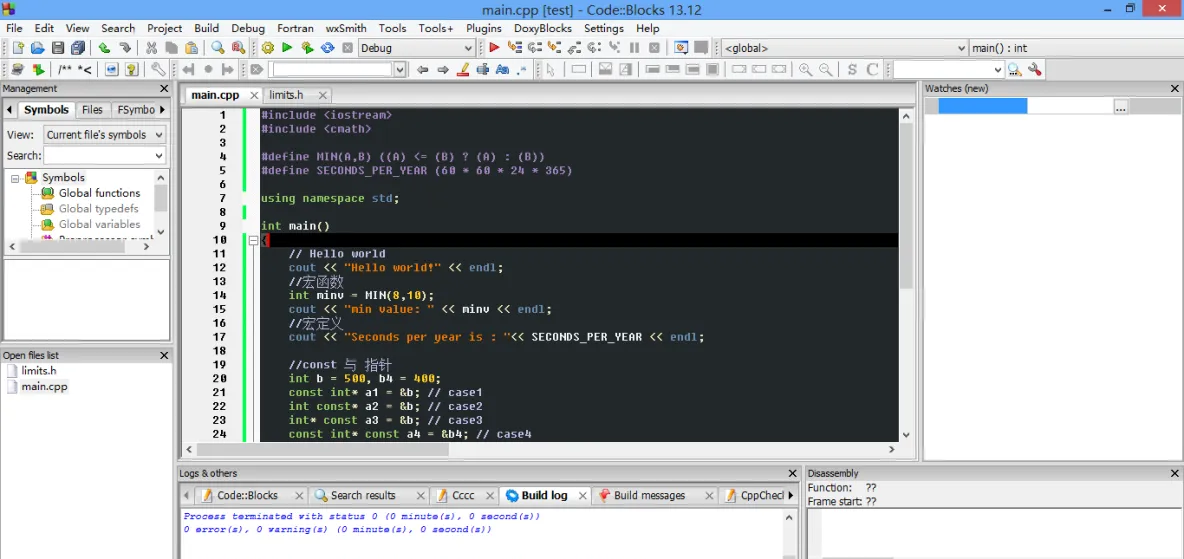Open the wxSmith menu

coord(346,28)
